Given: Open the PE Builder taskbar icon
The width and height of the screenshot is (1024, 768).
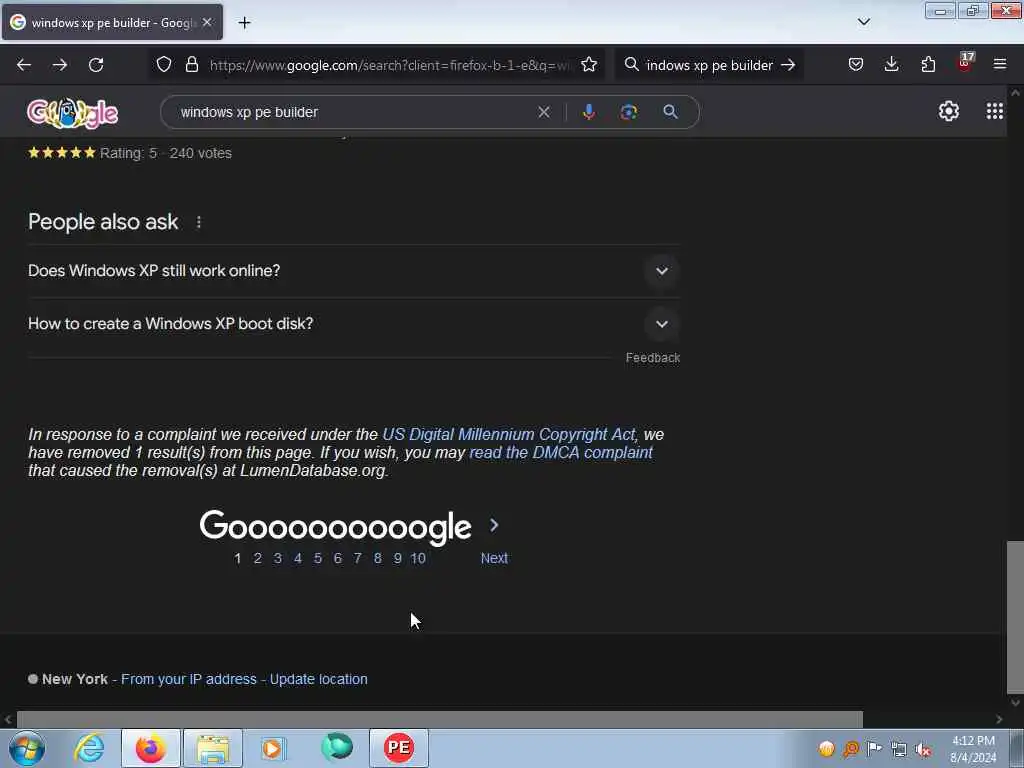Looking at the screenshot, I should (x=399, y=748).
